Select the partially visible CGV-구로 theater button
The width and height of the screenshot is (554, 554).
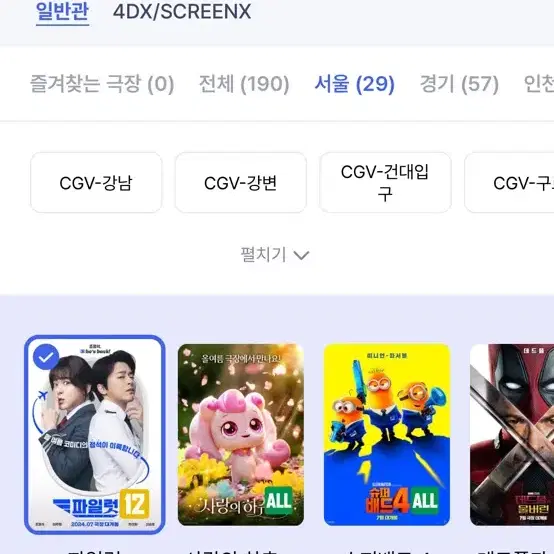pyautogui.click(x=509, y=183)
